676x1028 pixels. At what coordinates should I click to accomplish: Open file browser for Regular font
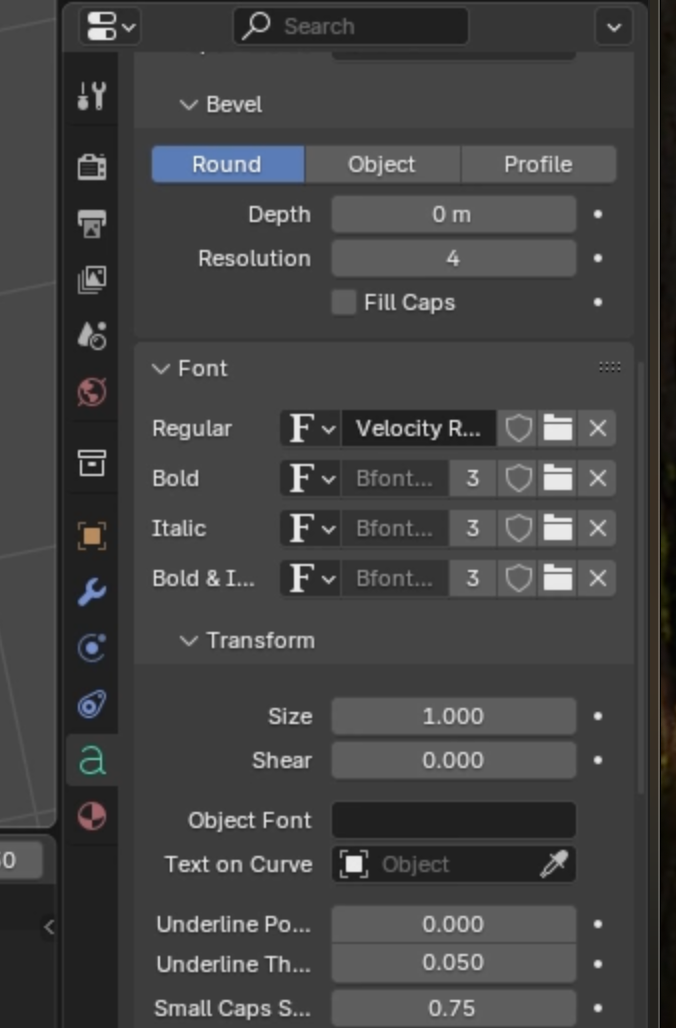557,429
